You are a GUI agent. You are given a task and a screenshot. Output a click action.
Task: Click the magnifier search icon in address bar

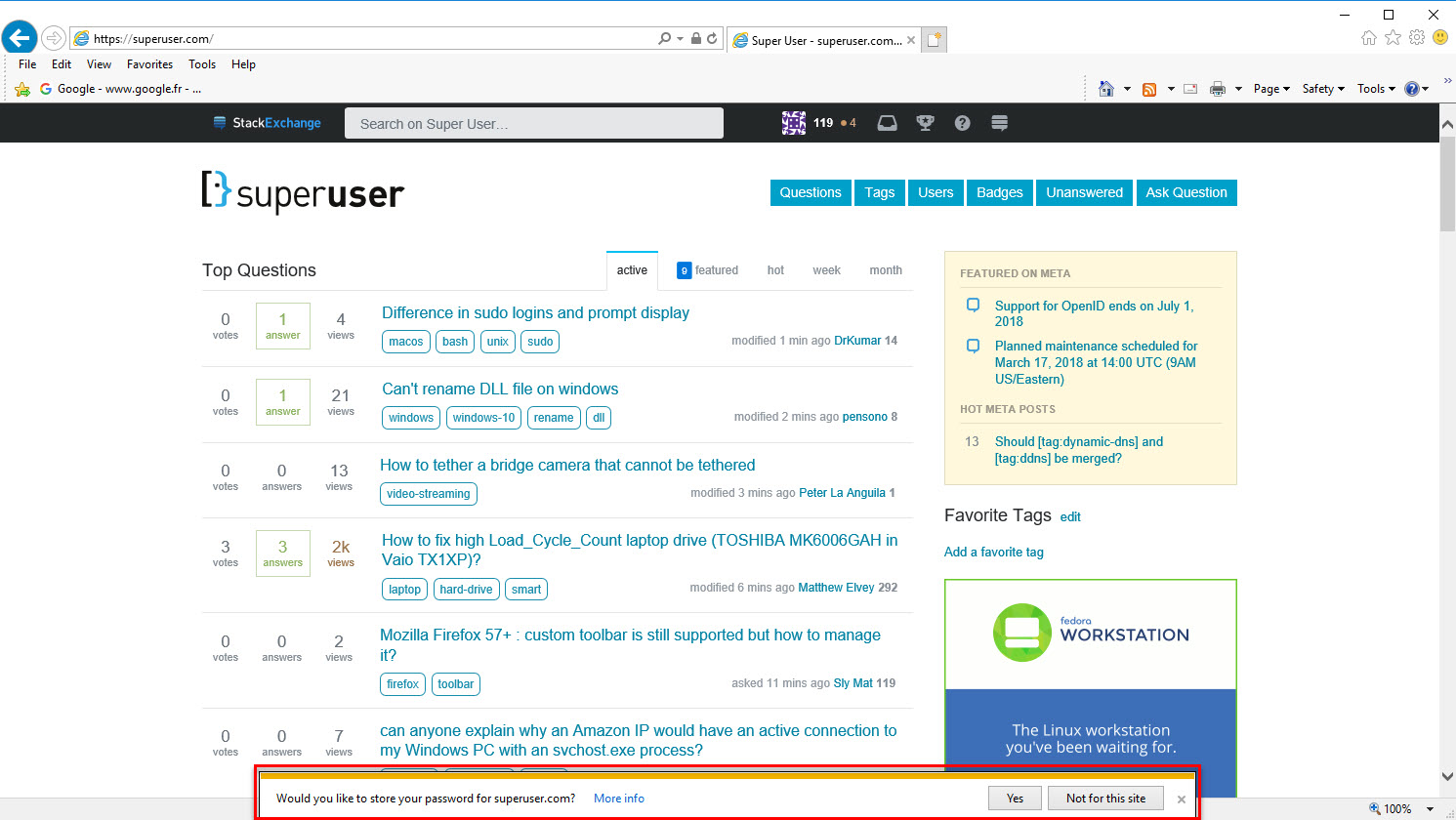(664, 39)
